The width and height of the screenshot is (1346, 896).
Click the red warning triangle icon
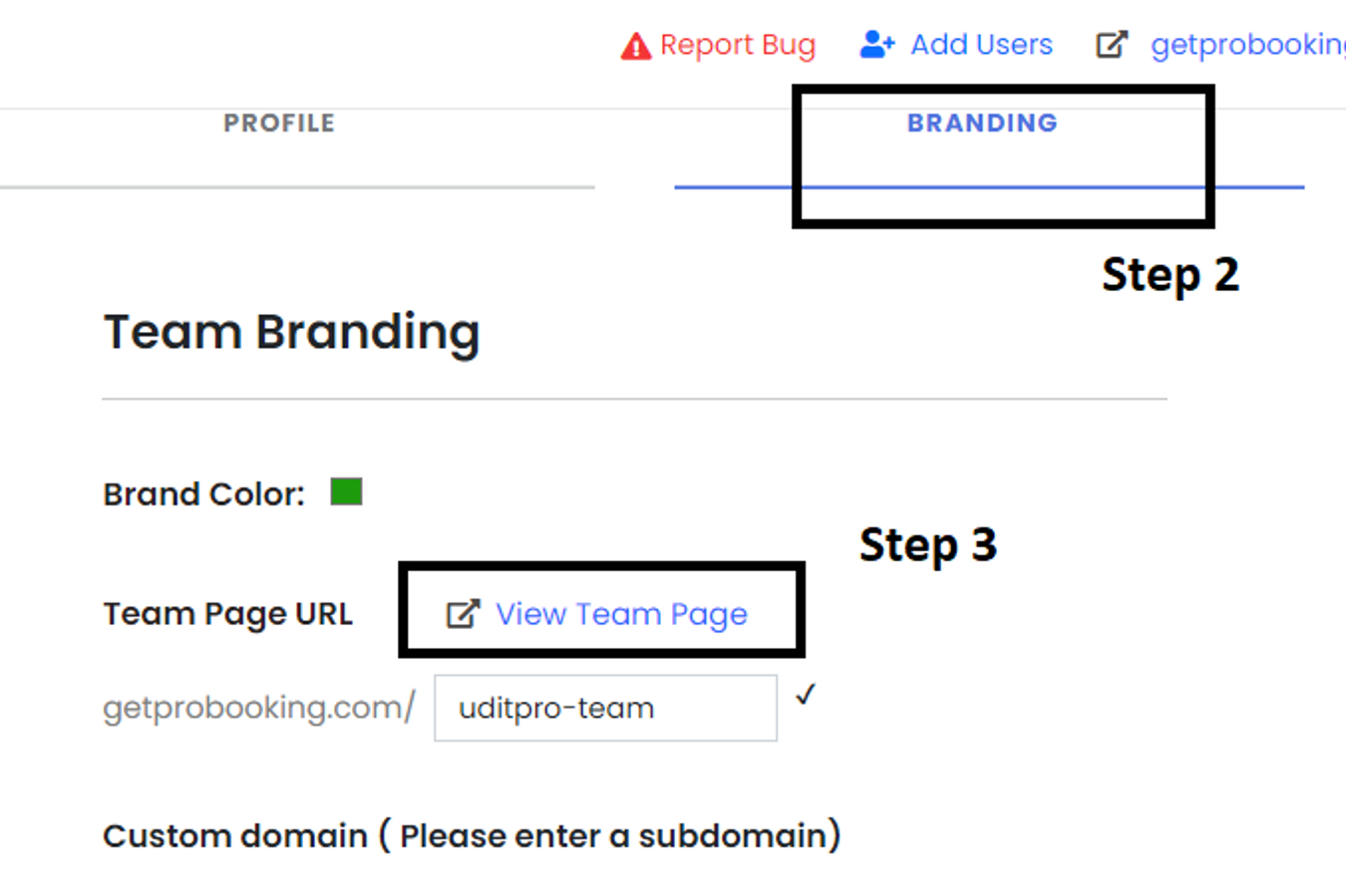[635, 46]
